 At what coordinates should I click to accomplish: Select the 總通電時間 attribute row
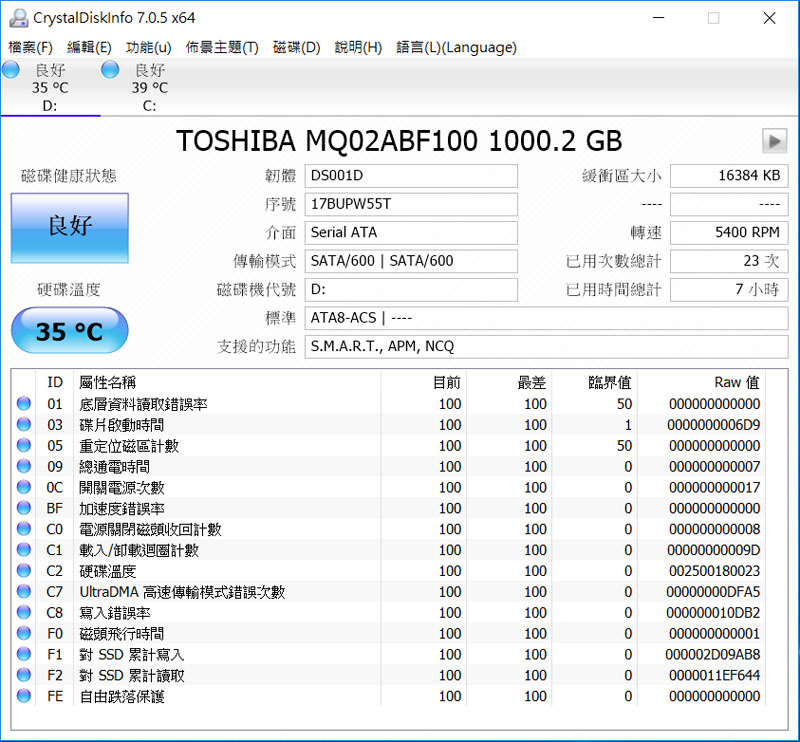[388, 466]
